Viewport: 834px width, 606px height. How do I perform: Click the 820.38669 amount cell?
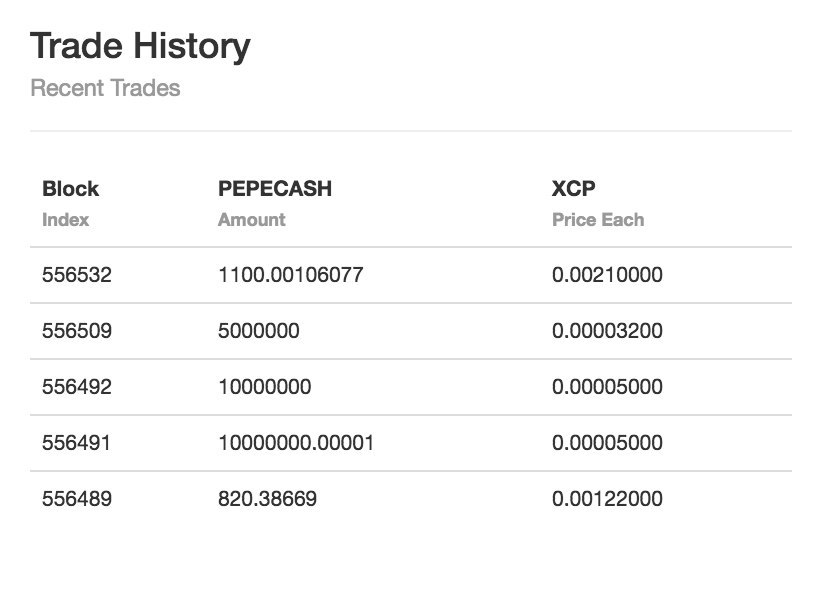point(268,499)
